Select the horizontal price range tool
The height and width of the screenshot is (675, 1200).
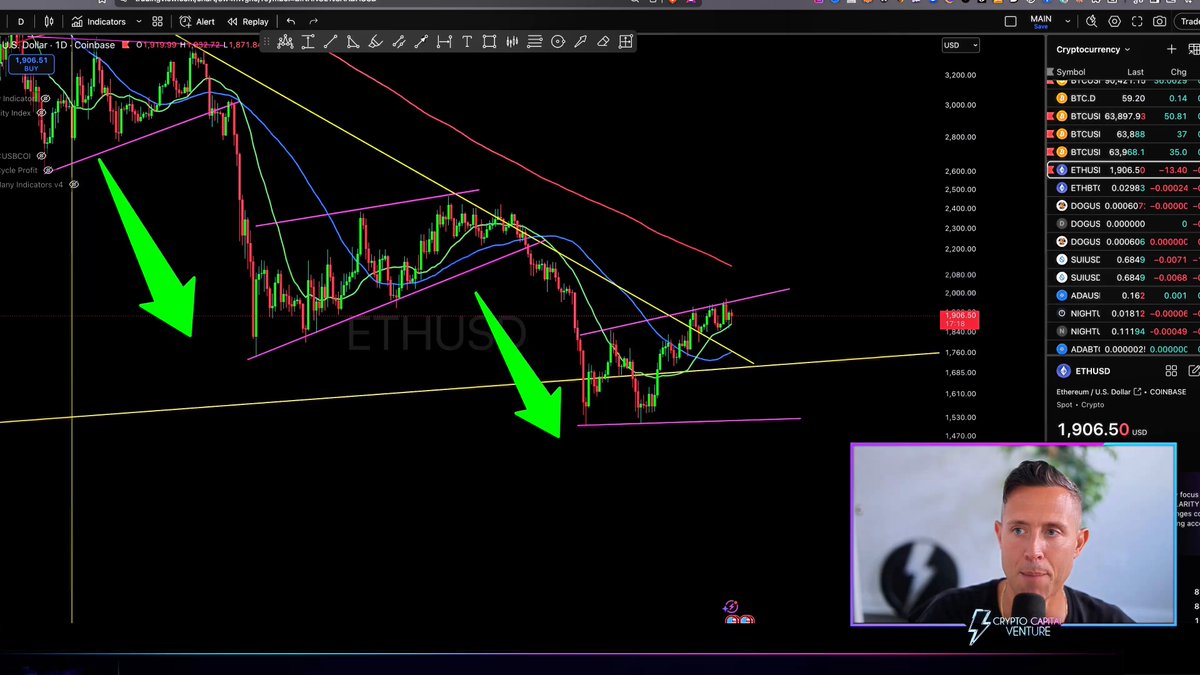coord(444,42)
